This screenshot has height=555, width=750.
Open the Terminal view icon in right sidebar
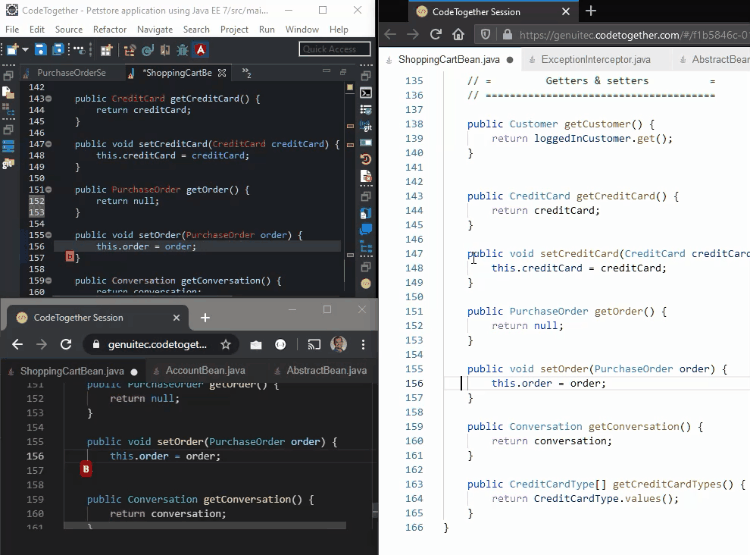[367, 93]
